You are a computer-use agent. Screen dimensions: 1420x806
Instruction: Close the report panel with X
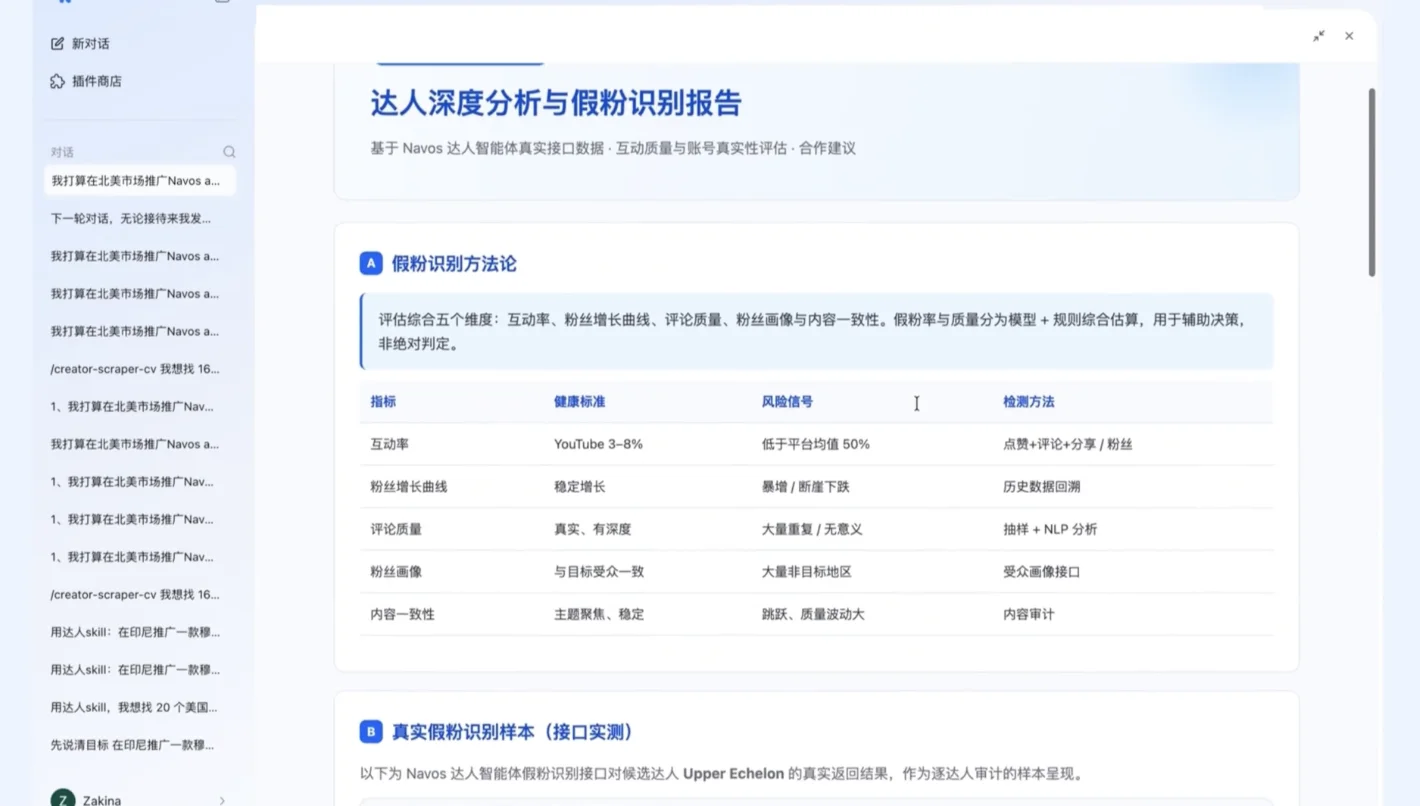[1349, 36]
